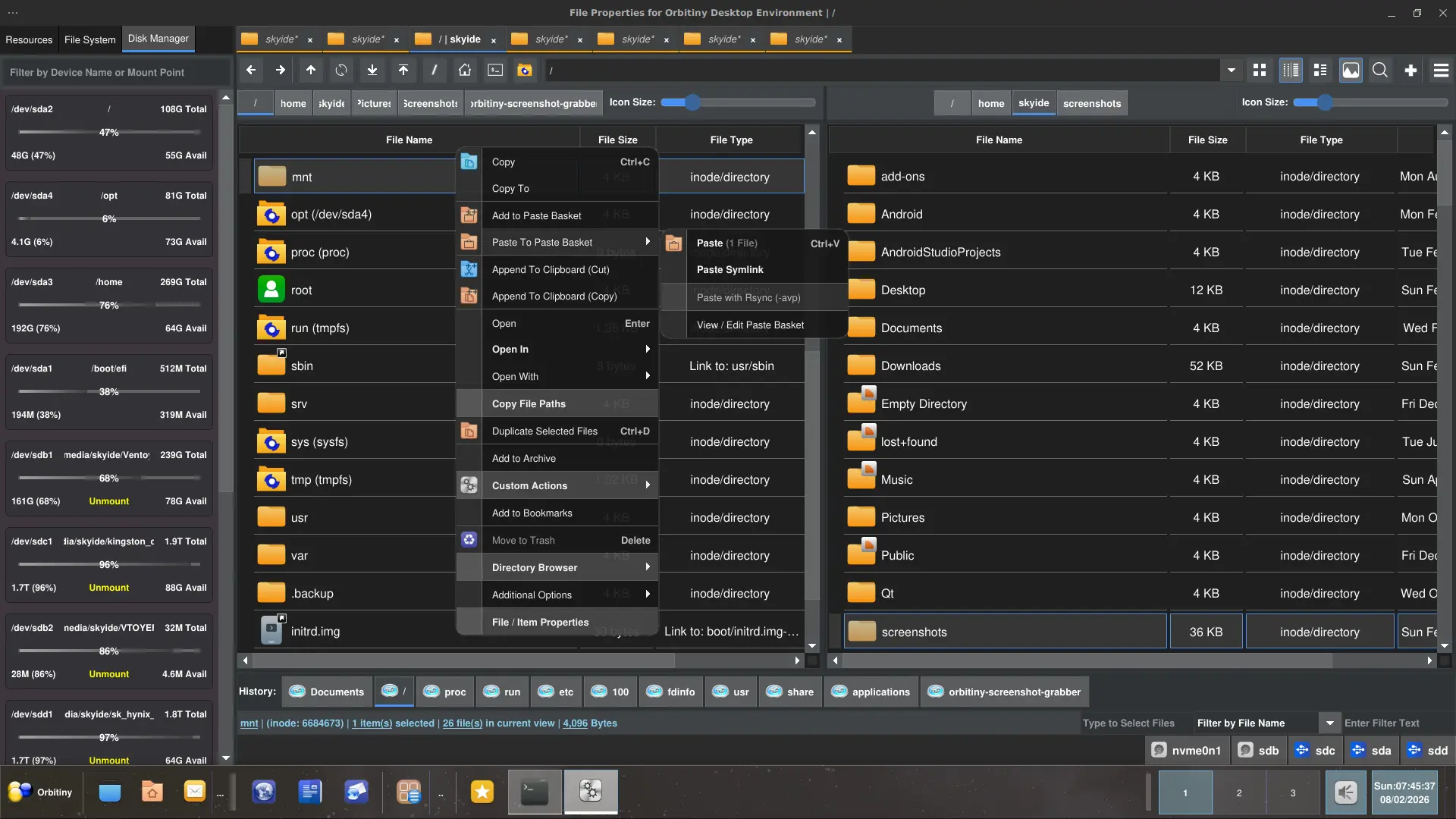Click the search magnifier icon

1380,70
